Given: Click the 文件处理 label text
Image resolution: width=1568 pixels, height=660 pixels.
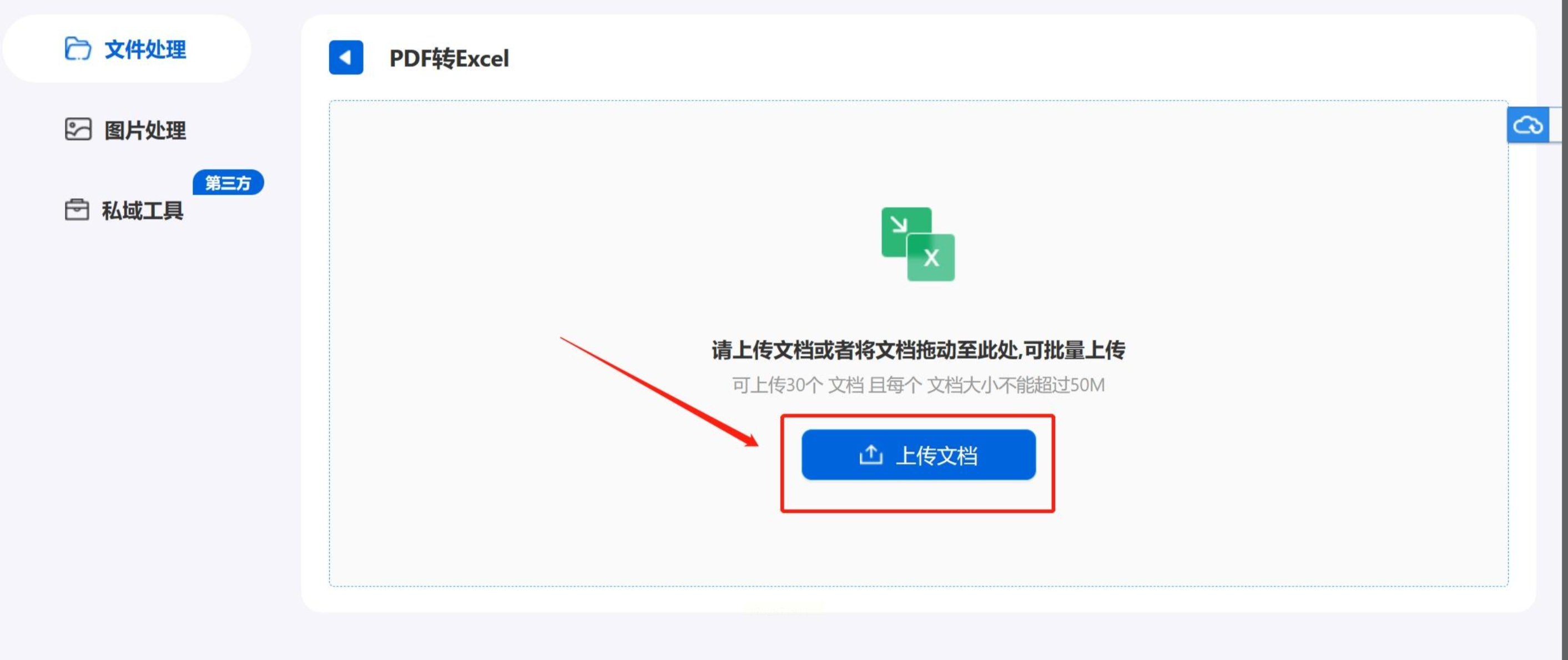Looking at the screenshot, I should (x=145, y=50).
